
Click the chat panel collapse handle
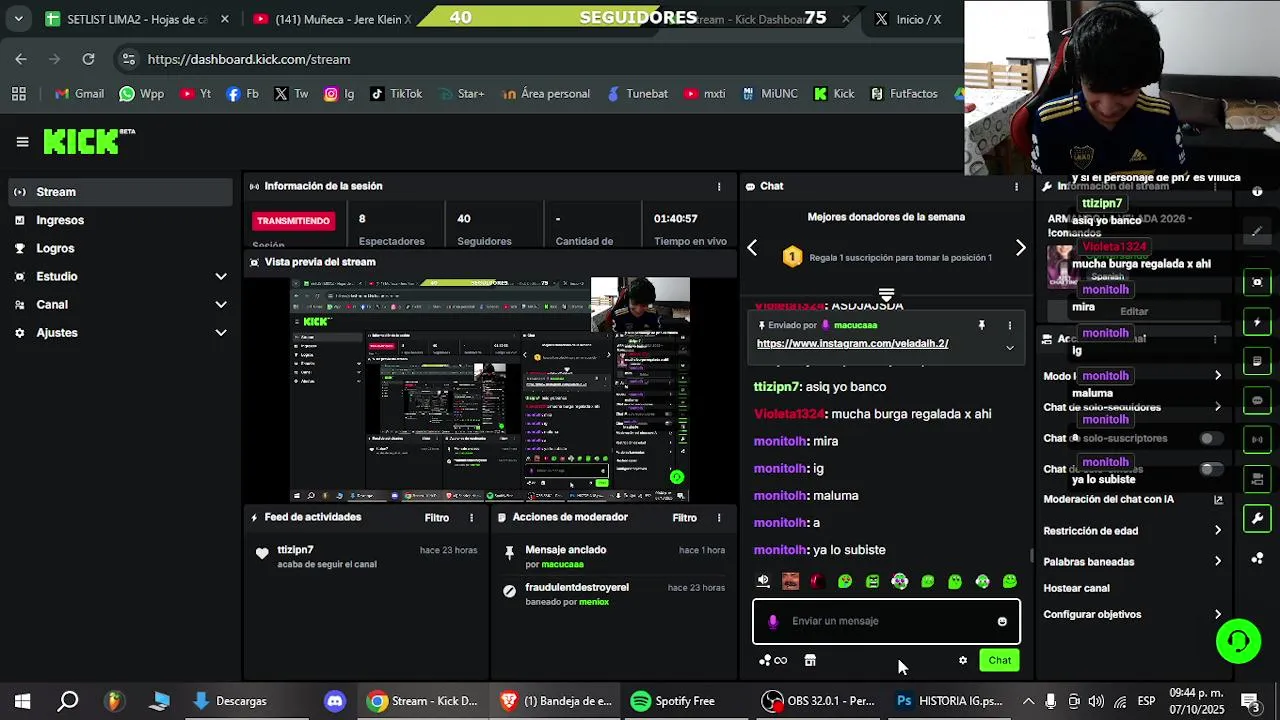[x=886, y=295]
